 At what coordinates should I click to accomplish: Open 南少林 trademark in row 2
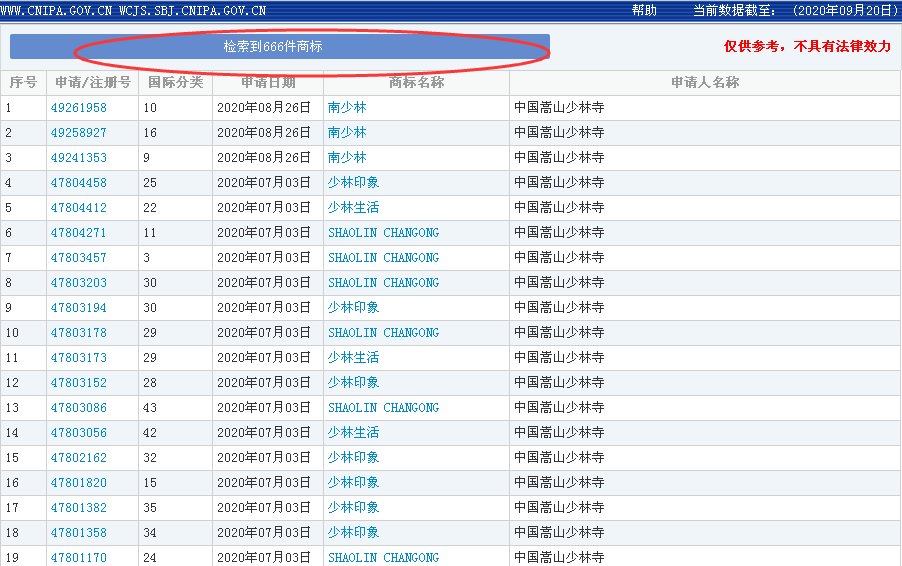347,133
